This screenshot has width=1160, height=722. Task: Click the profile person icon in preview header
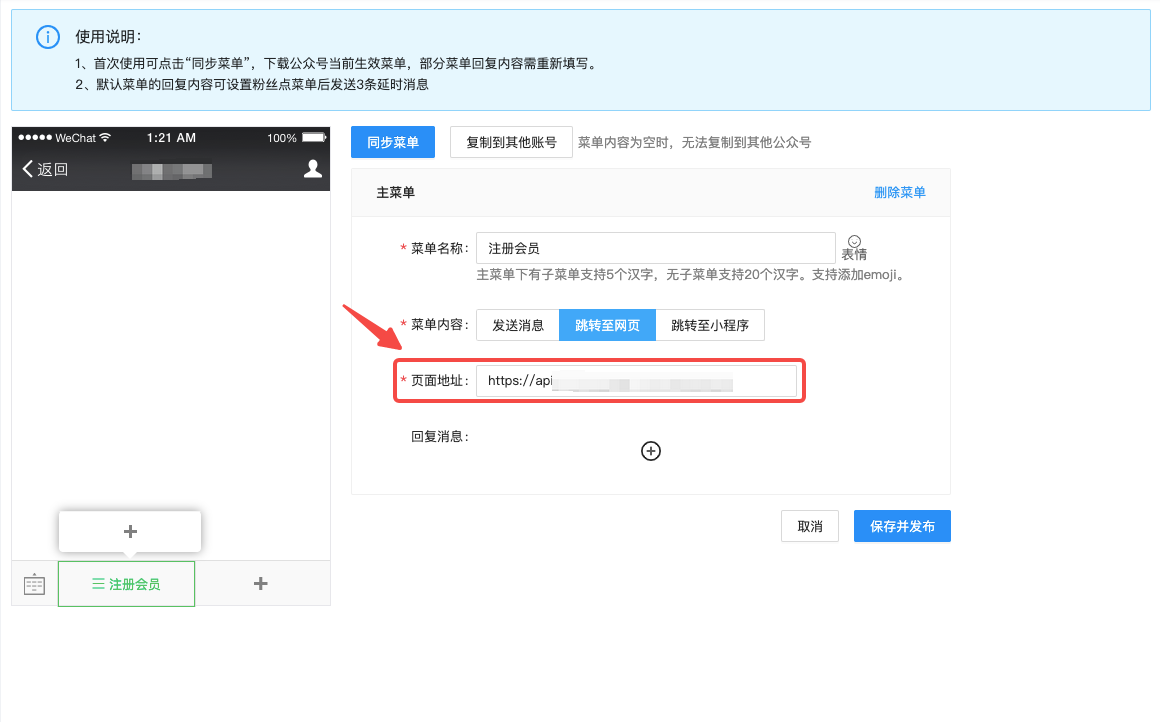coord(315,169)
